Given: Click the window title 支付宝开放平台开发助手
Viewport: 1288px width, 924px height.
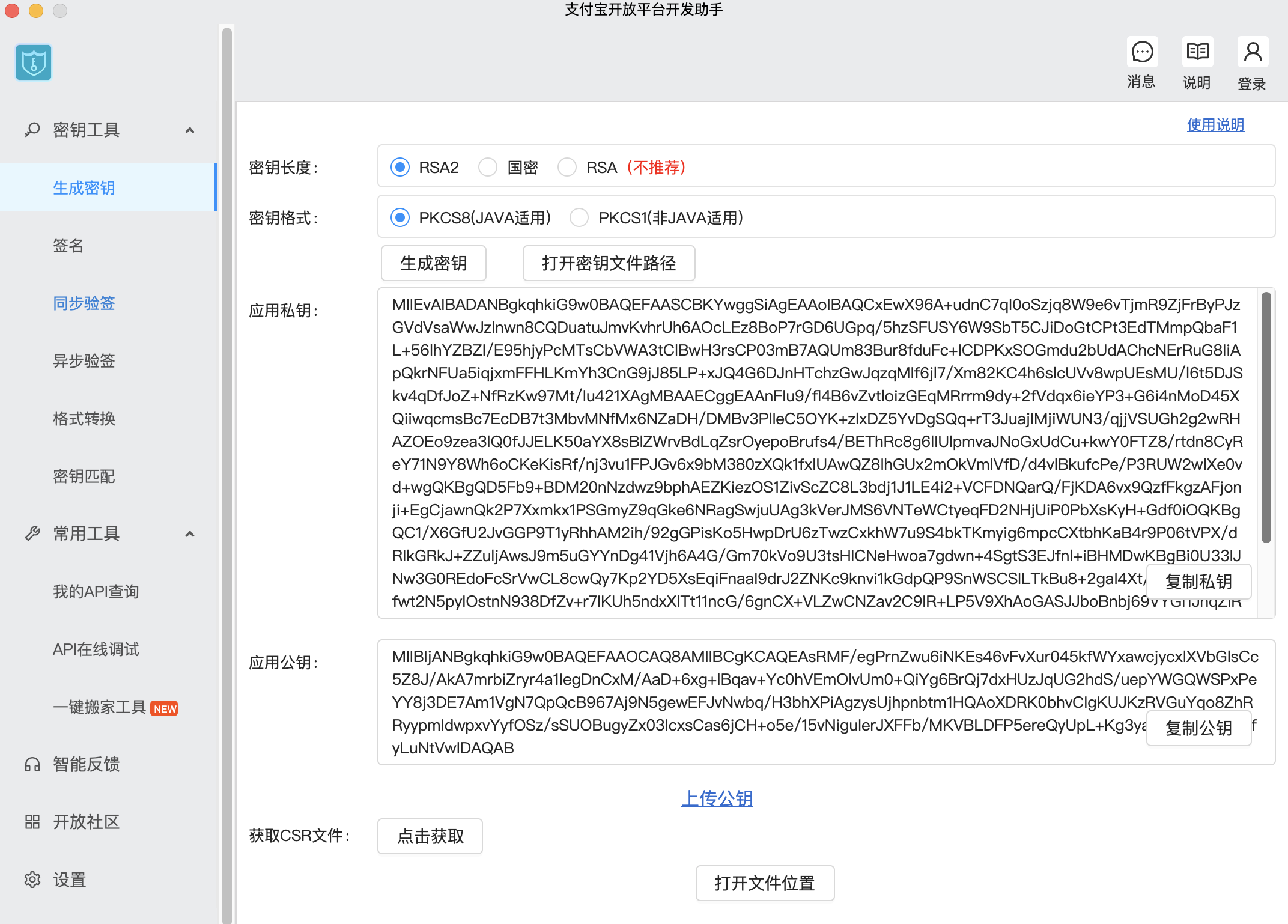Looking at the screenshot, I should pos(644,10).
